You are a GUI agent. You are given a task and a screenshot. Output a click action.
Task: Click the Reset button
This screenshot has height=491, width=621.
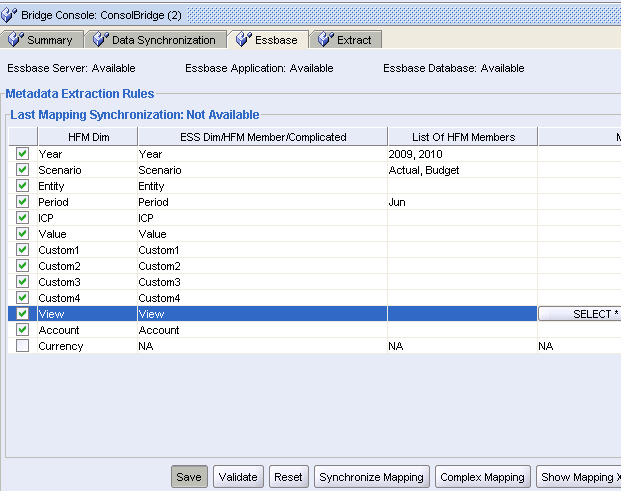coord(288,477)
